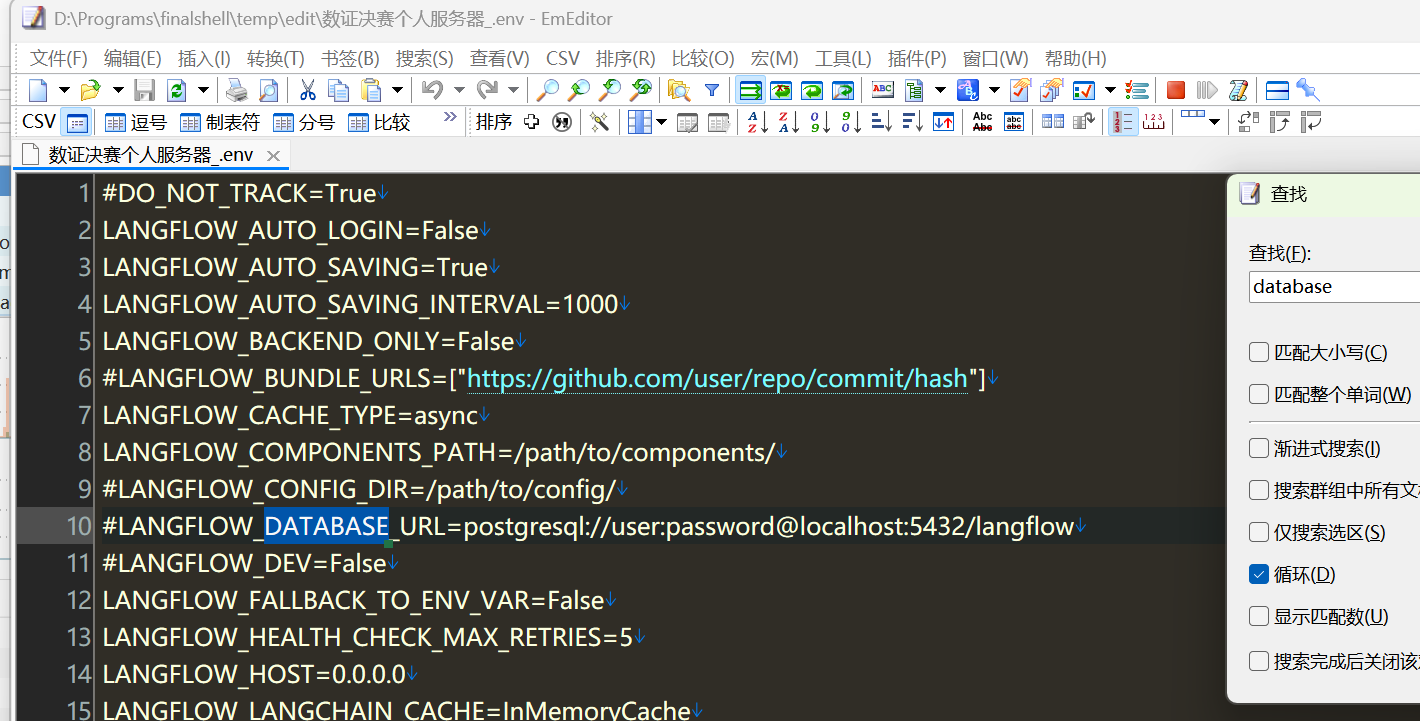
Task: Click the 查找(F) search input field
Action: 1334,286
